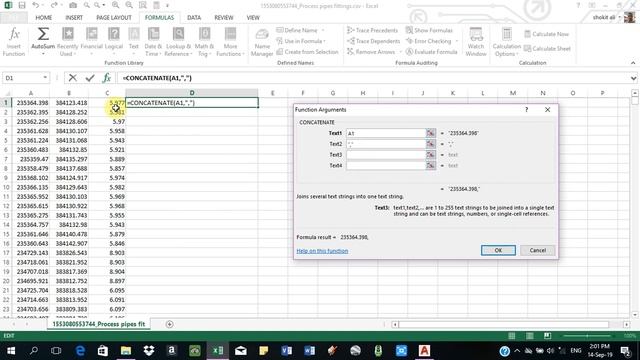This screenshot has height=360, width=640.
Task: Switch to the DATA tab
Action: point(194,18)
